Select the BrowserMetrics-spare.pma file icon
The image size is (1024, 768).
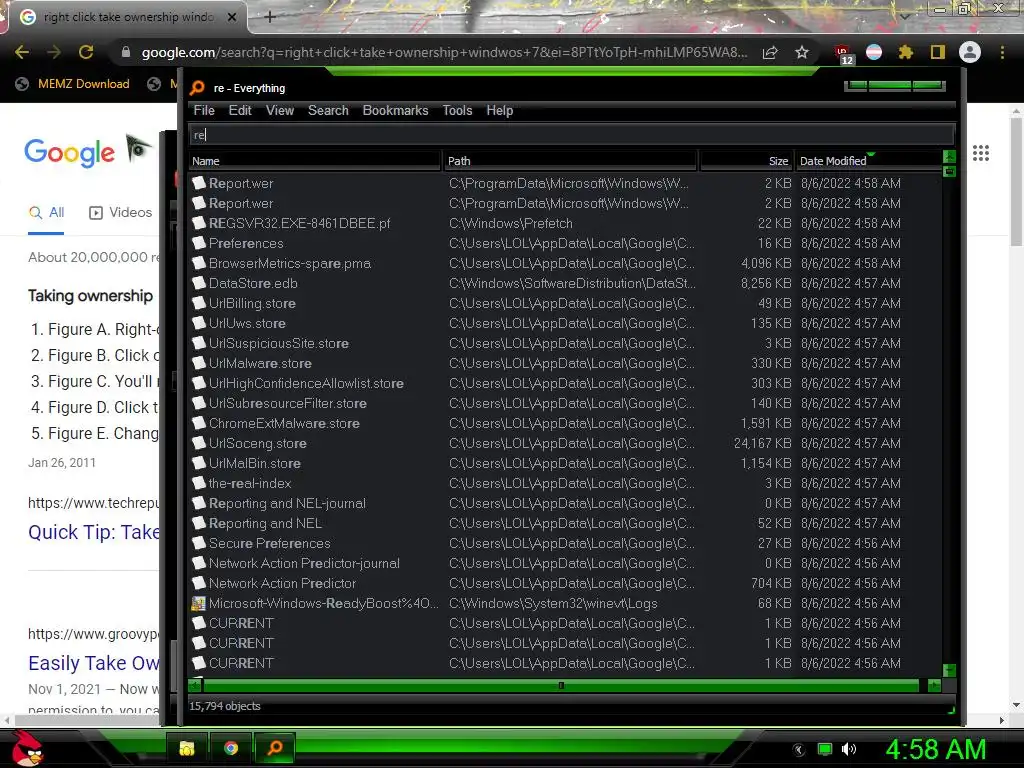tap(199, 263)
